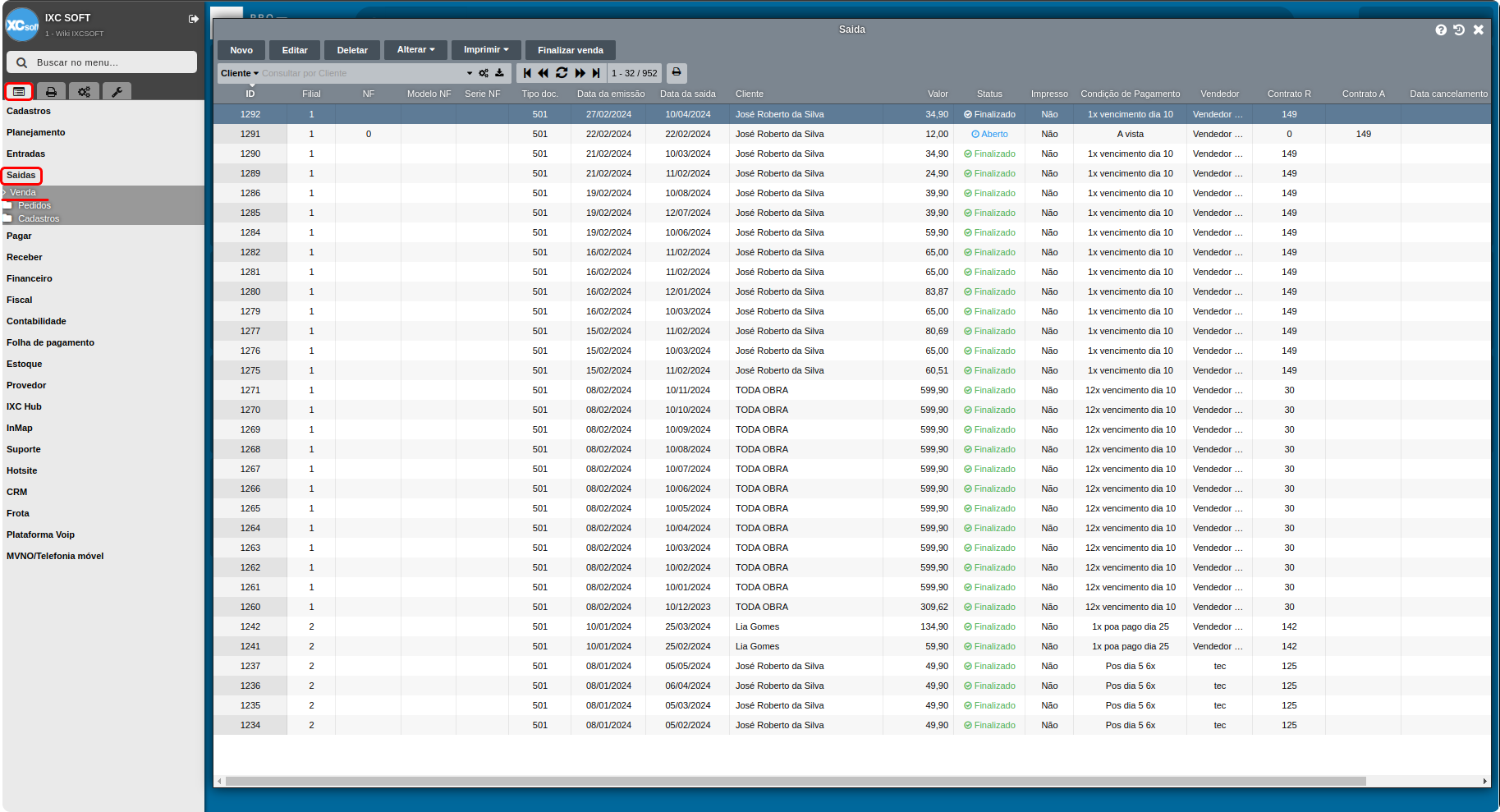The height and width of the screenshot is (812, 1500).
Task: Sort by Condição de Pagamento column header
Action: (1131, 94)
